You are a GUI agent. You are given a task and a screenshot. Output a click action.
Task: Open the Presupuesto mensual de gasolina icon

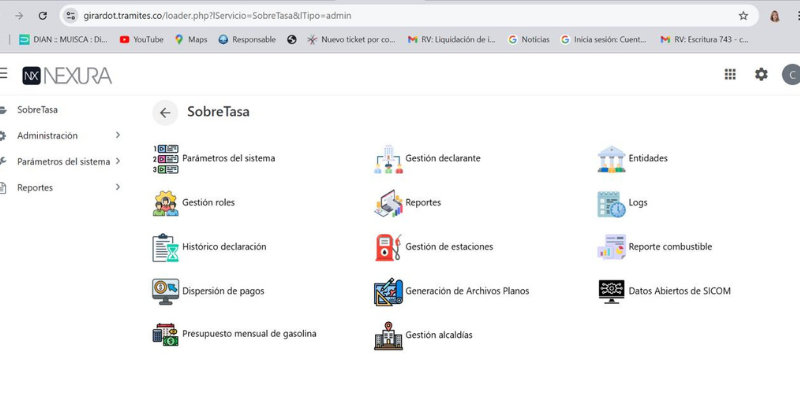tap(165, 334)
